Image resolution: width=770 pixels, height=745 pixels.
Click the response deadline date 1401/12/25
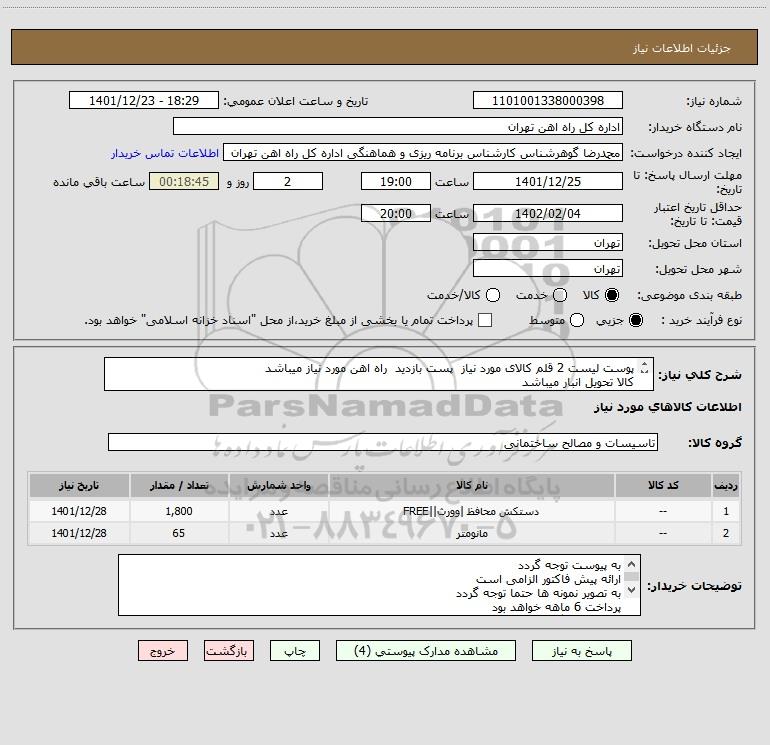548,181
